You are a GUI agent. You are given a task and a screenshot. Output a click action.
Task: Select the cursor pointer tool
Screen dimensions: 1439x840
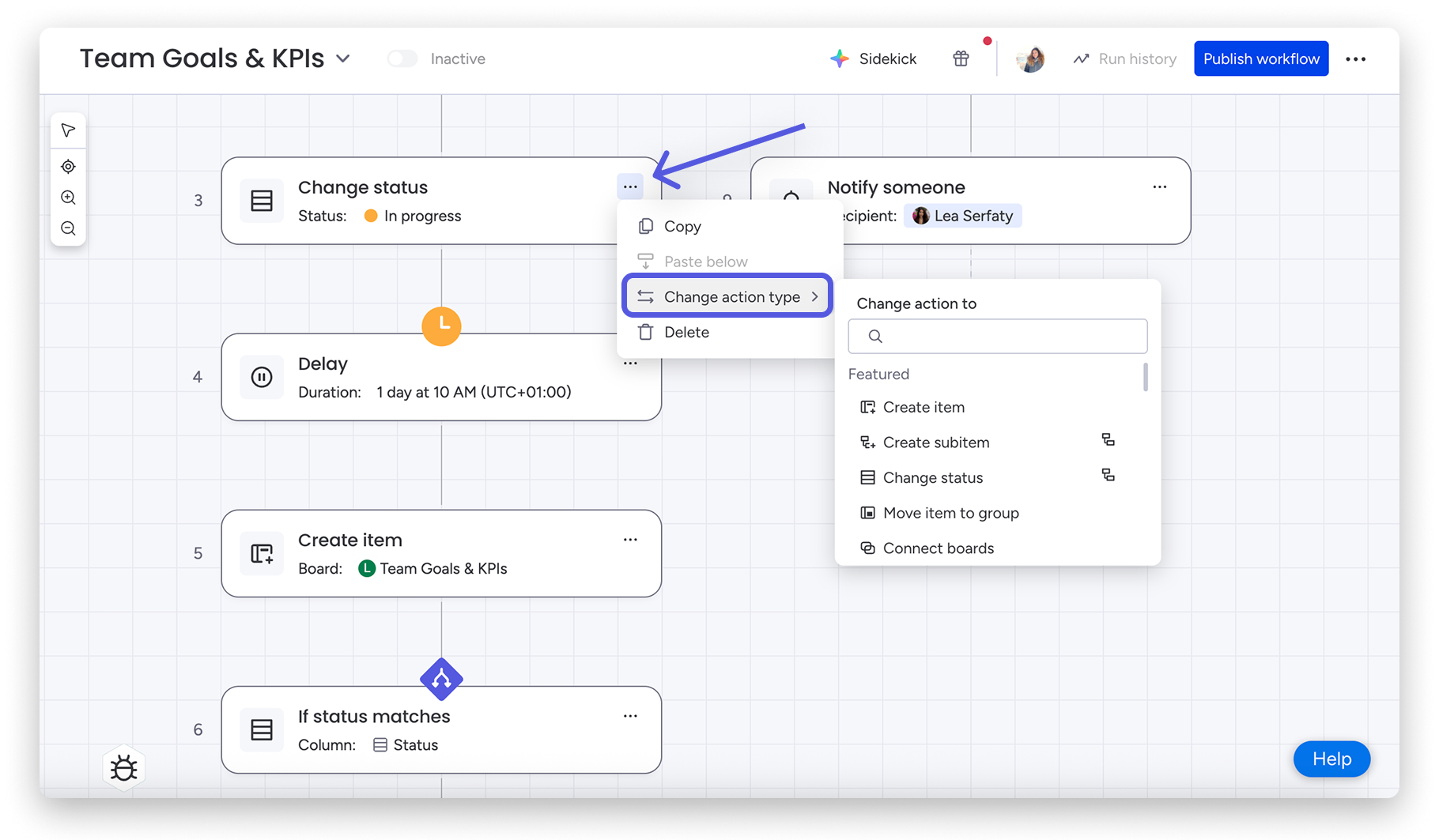click(x=68, y=130)
